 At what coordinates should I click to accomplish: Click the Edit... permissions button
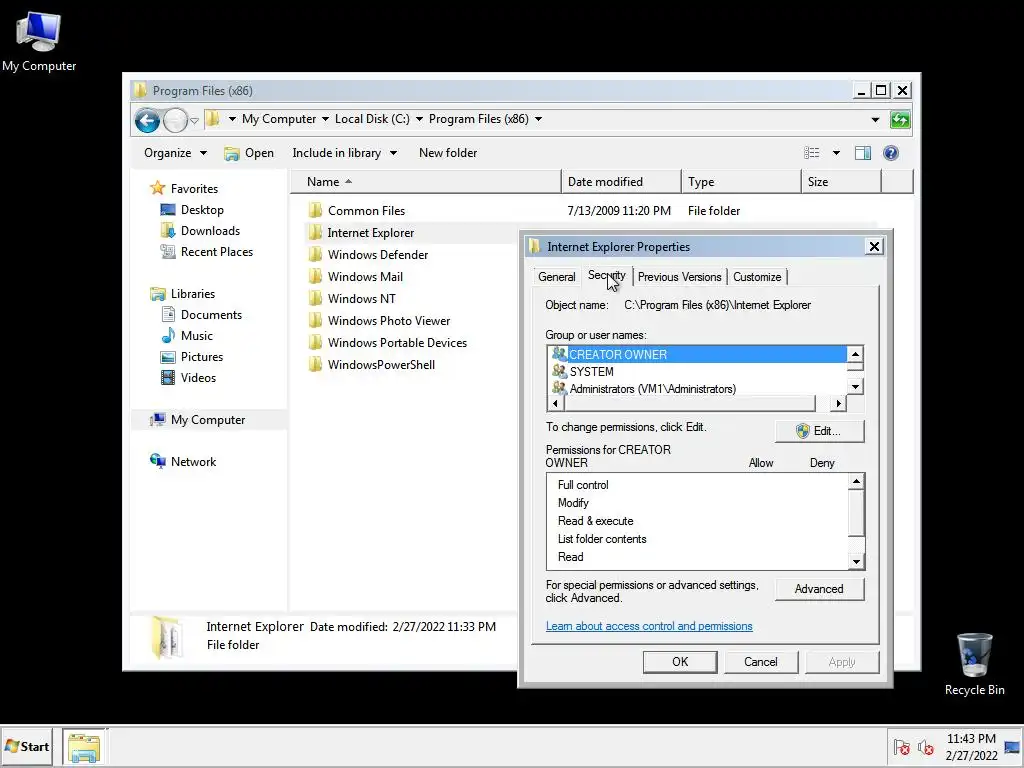pyautogui.click(x=820, y=431)
